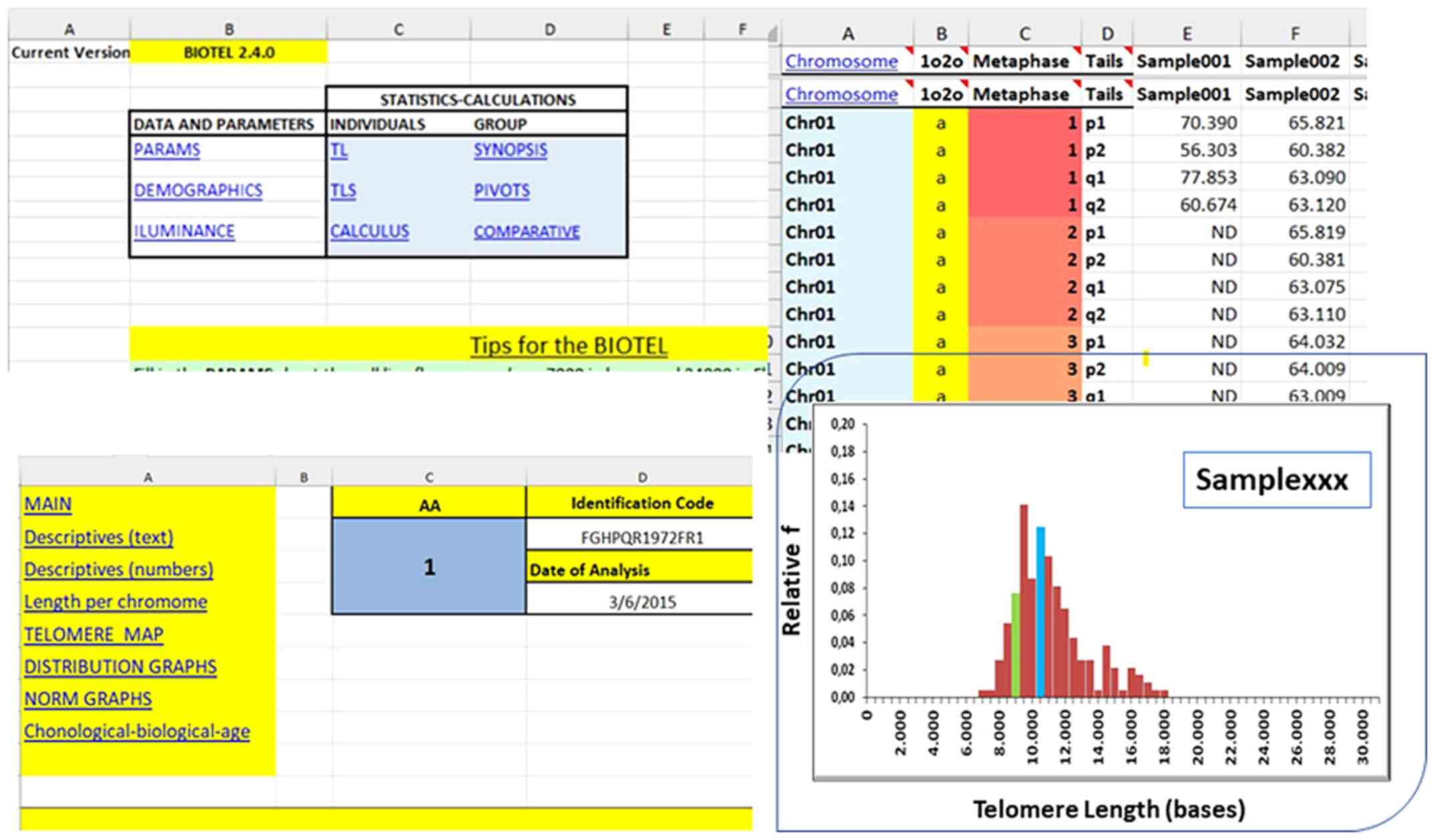Select the yellow BIOTEL 2.4.0 version cell

(228, 53)
